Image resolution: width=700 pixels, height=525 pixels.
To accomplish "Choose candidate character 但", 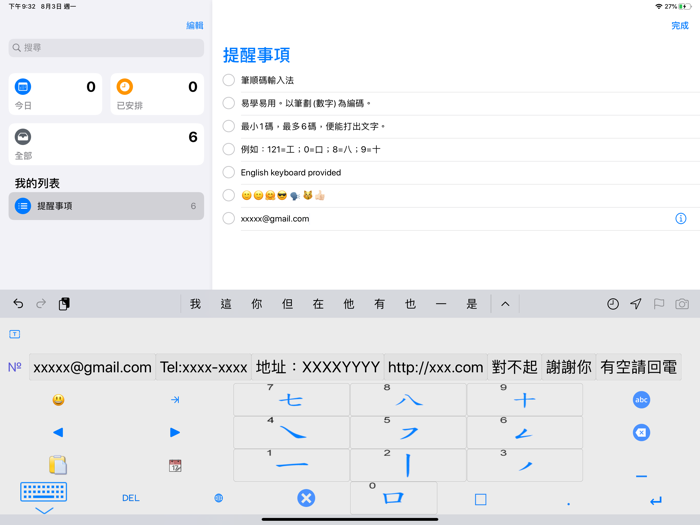I will point(288,304).
